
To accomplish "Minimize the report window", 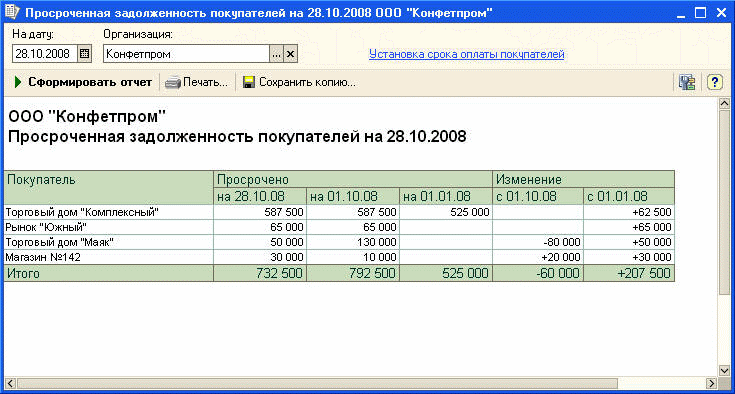I will pyautogui.click(x=681, y=13).
